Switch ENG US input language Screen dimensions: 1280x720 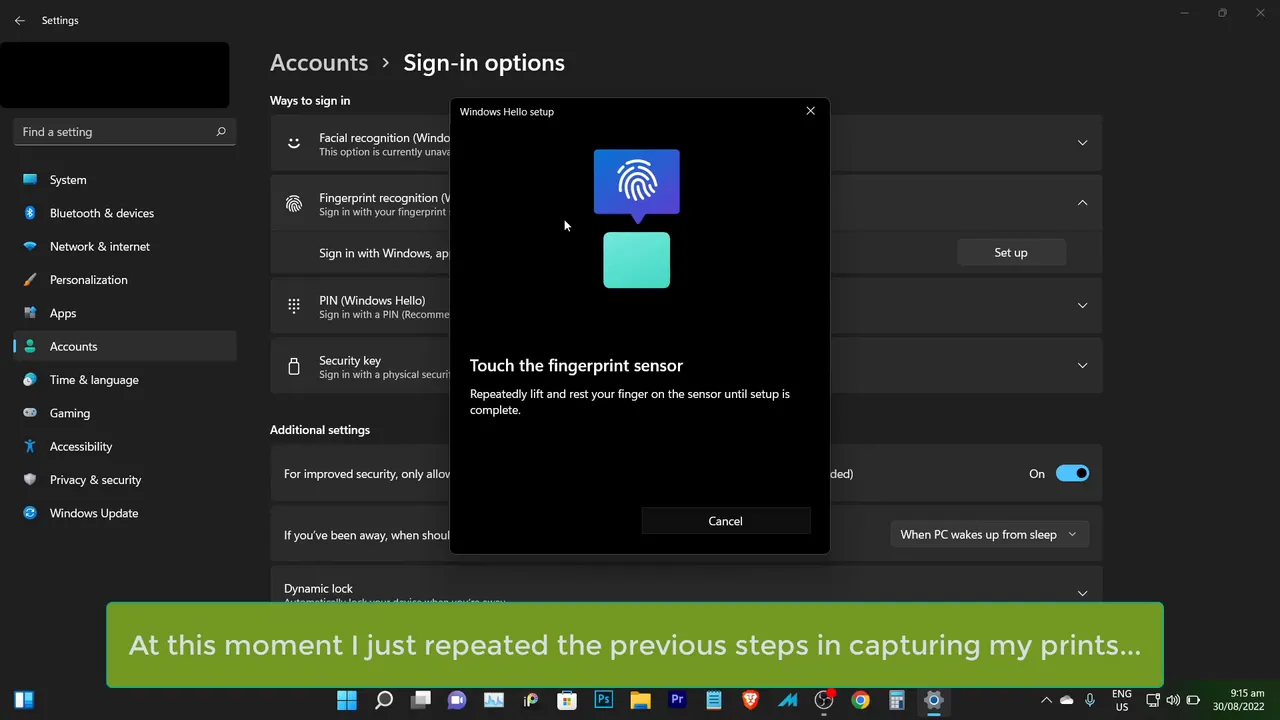pyautogui.click(x=1122, y=700)
